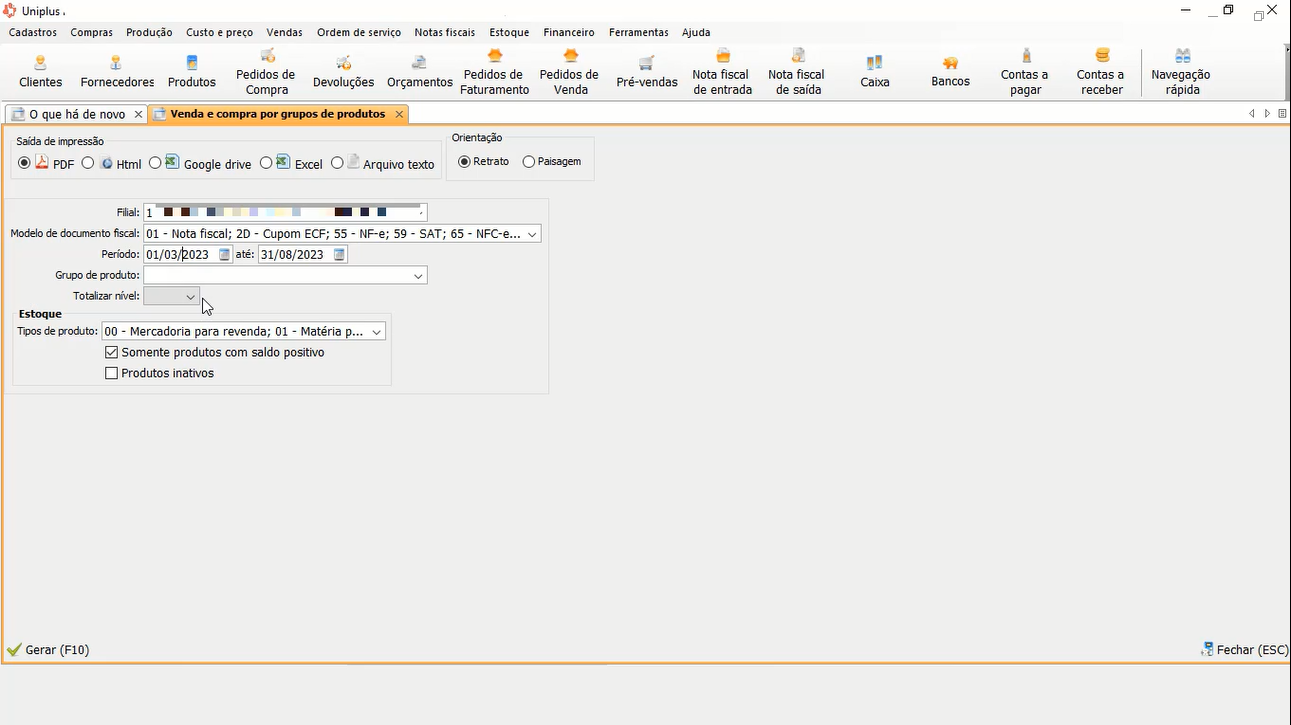Open the Ajuda menu
Image resolution: width=1291 pixels, height=725 pixels.
tap(696, 33)
